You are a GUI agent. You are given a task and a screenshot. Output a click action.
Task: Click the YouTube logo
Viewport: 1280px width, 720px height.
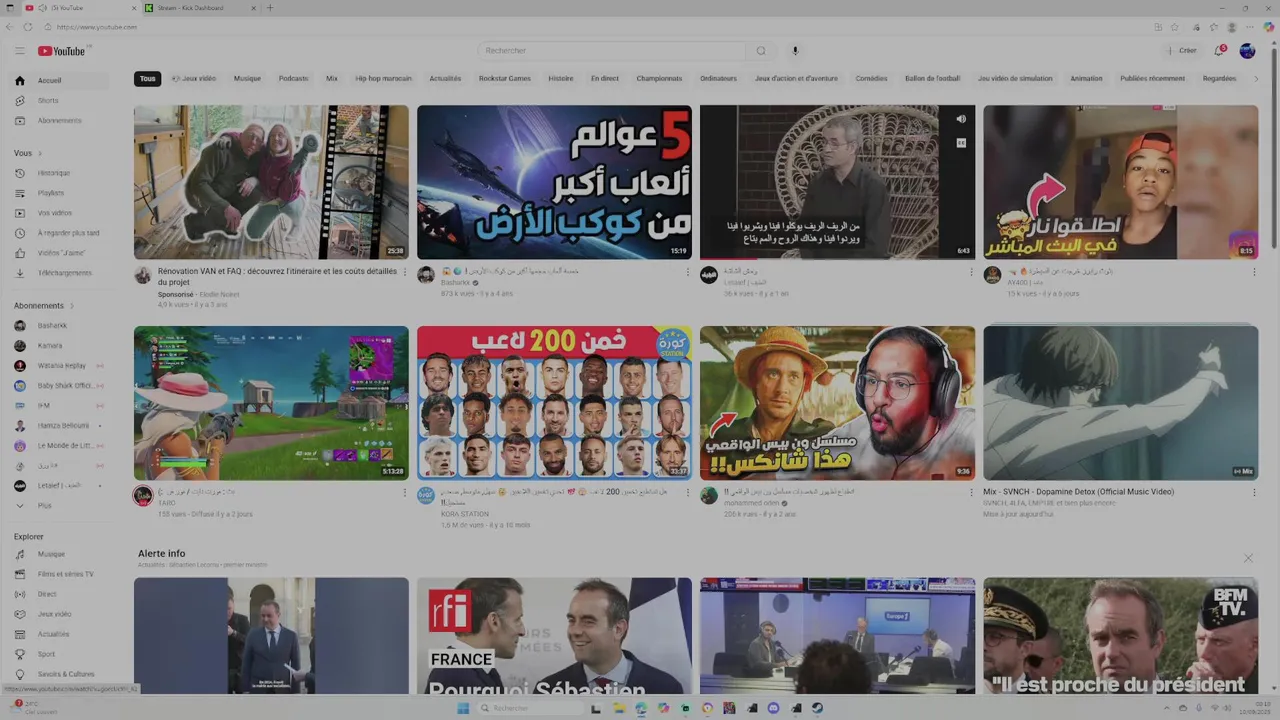[x=62, y=51]
